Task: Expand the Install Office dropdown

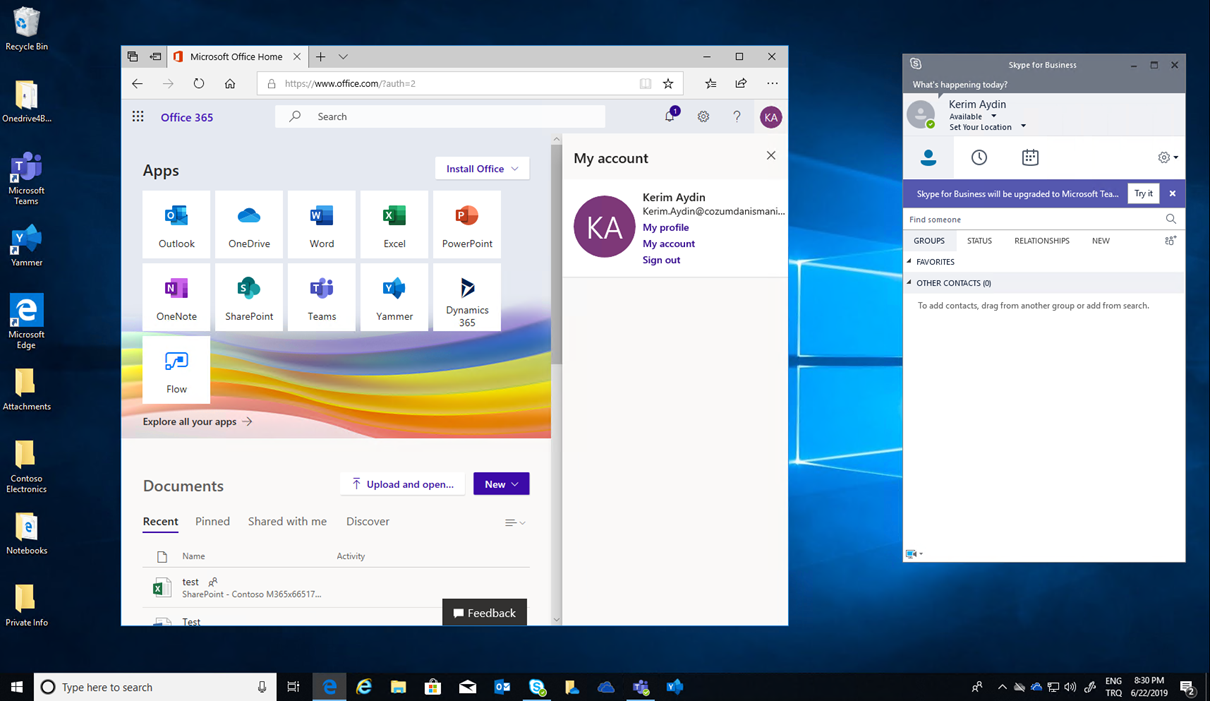Action: point(482,169)
